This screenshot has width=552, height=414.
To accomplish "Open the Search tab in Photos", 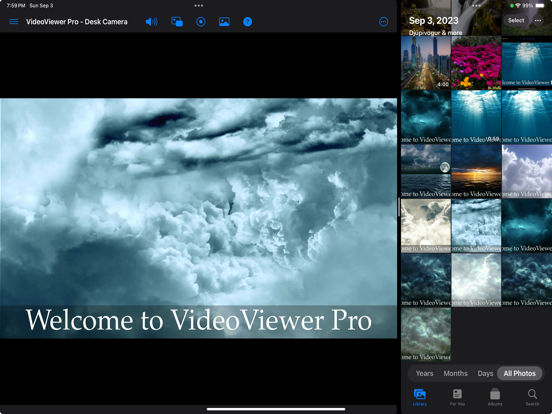I will 532,397.
